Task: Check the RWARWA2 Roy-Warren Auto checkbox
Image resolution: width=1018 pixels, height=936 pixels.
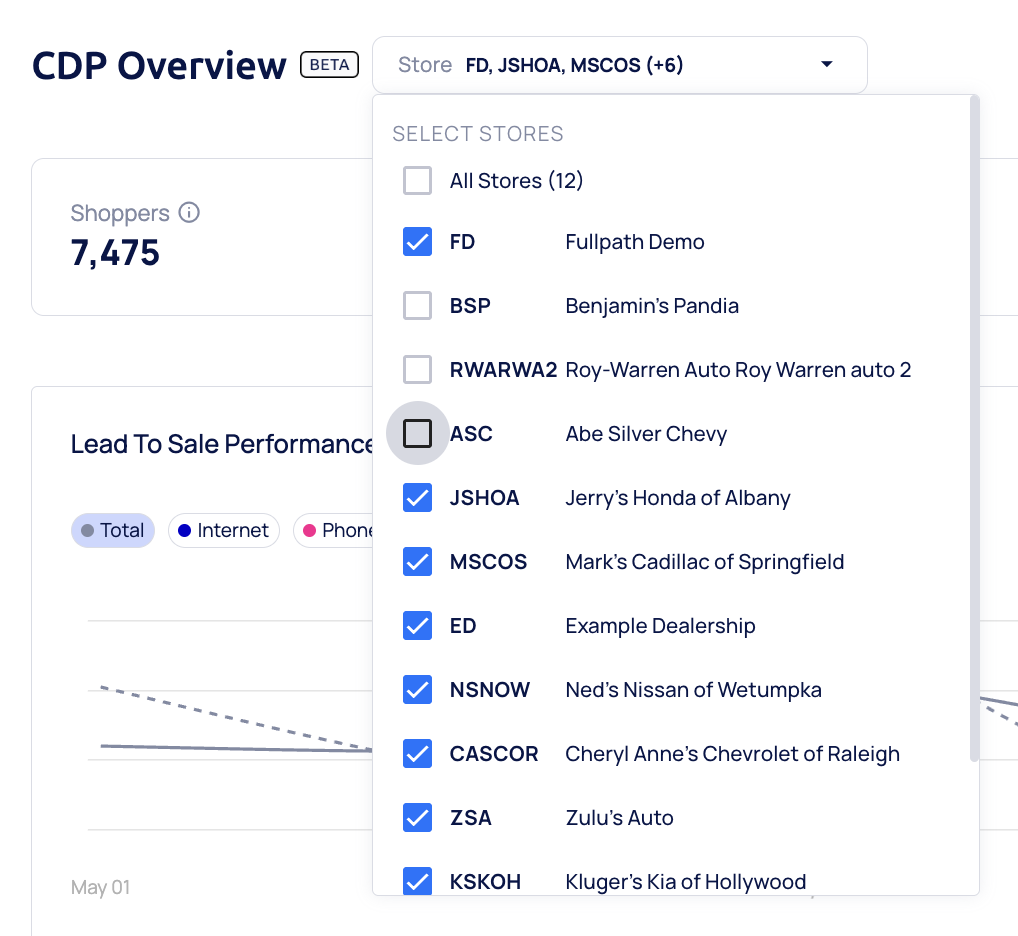Action: click(417, 370)
